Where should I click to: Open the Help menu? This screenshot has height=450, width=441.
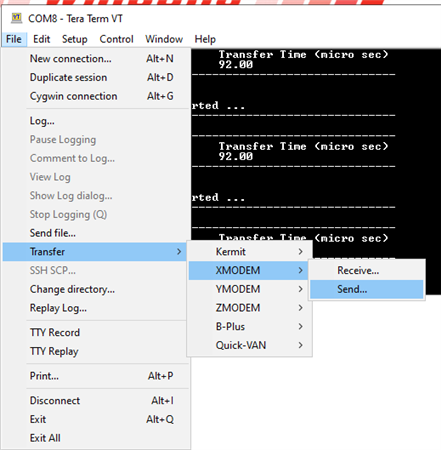[205, 39]
